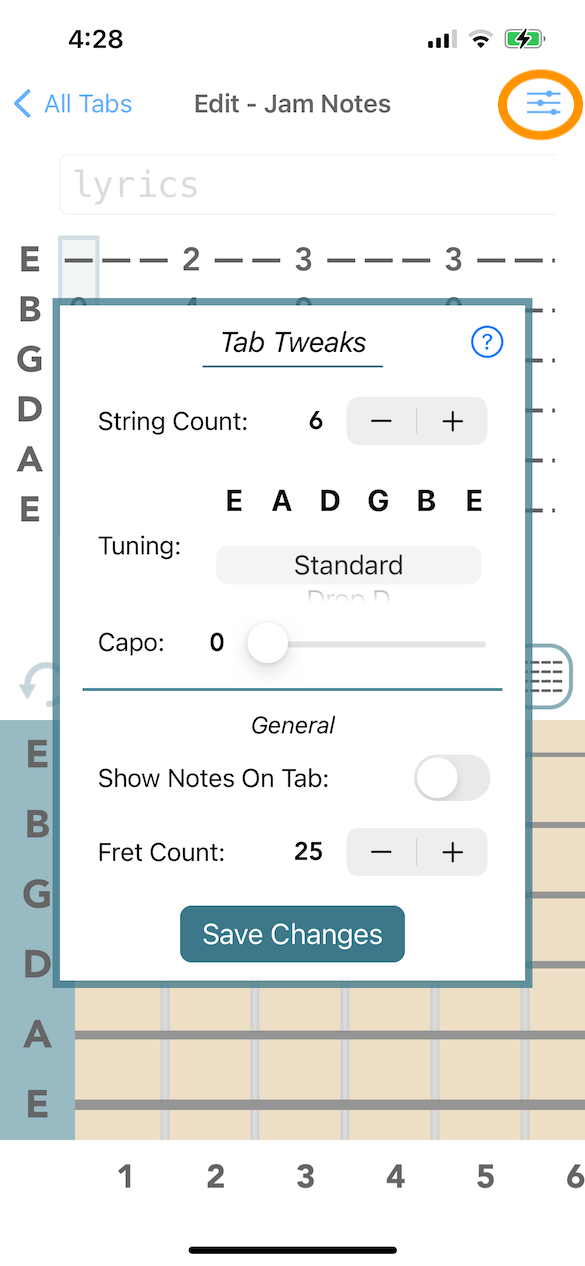Tap the Edit - Jam Notes title
585x1266 pixels.
[292, 103]
